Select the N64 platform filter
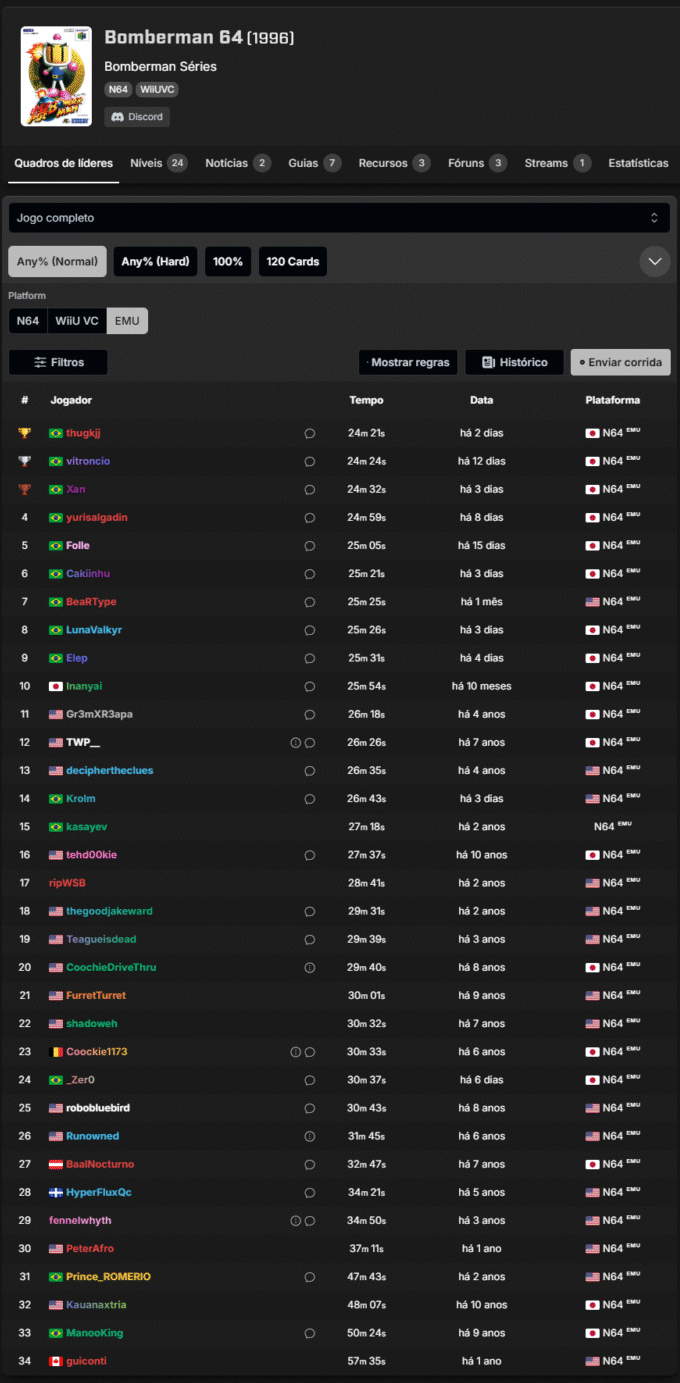The width and height of the screenshot is (680, 1383). click(28, 320)
